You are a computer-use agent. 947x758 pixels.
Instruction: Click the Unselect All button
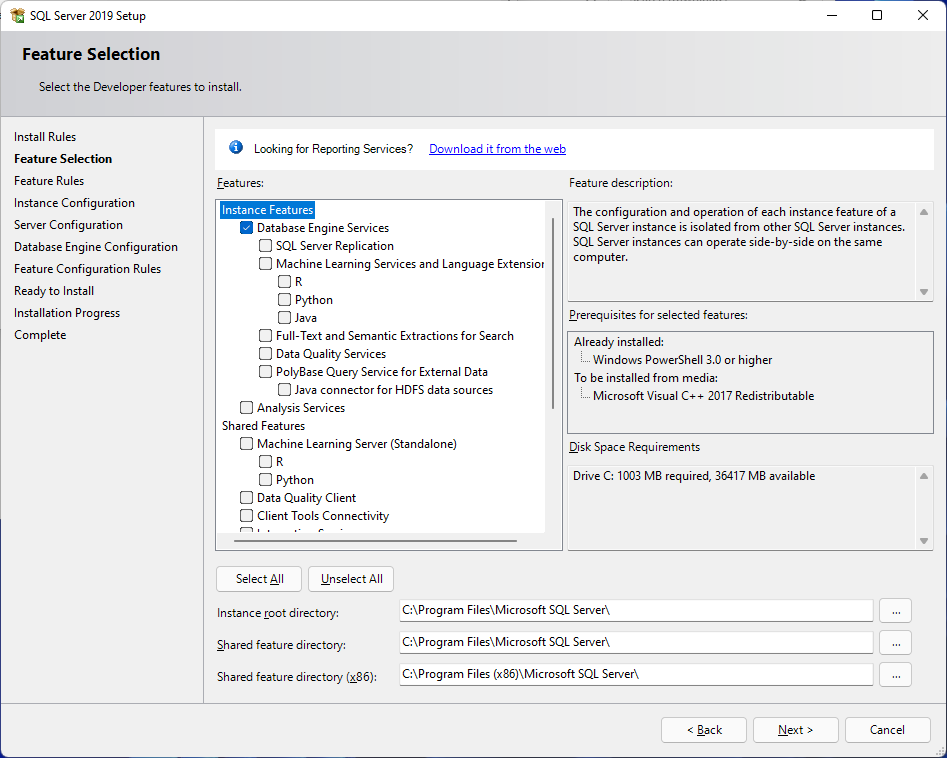pyautogui.click(x=352, y=579)
